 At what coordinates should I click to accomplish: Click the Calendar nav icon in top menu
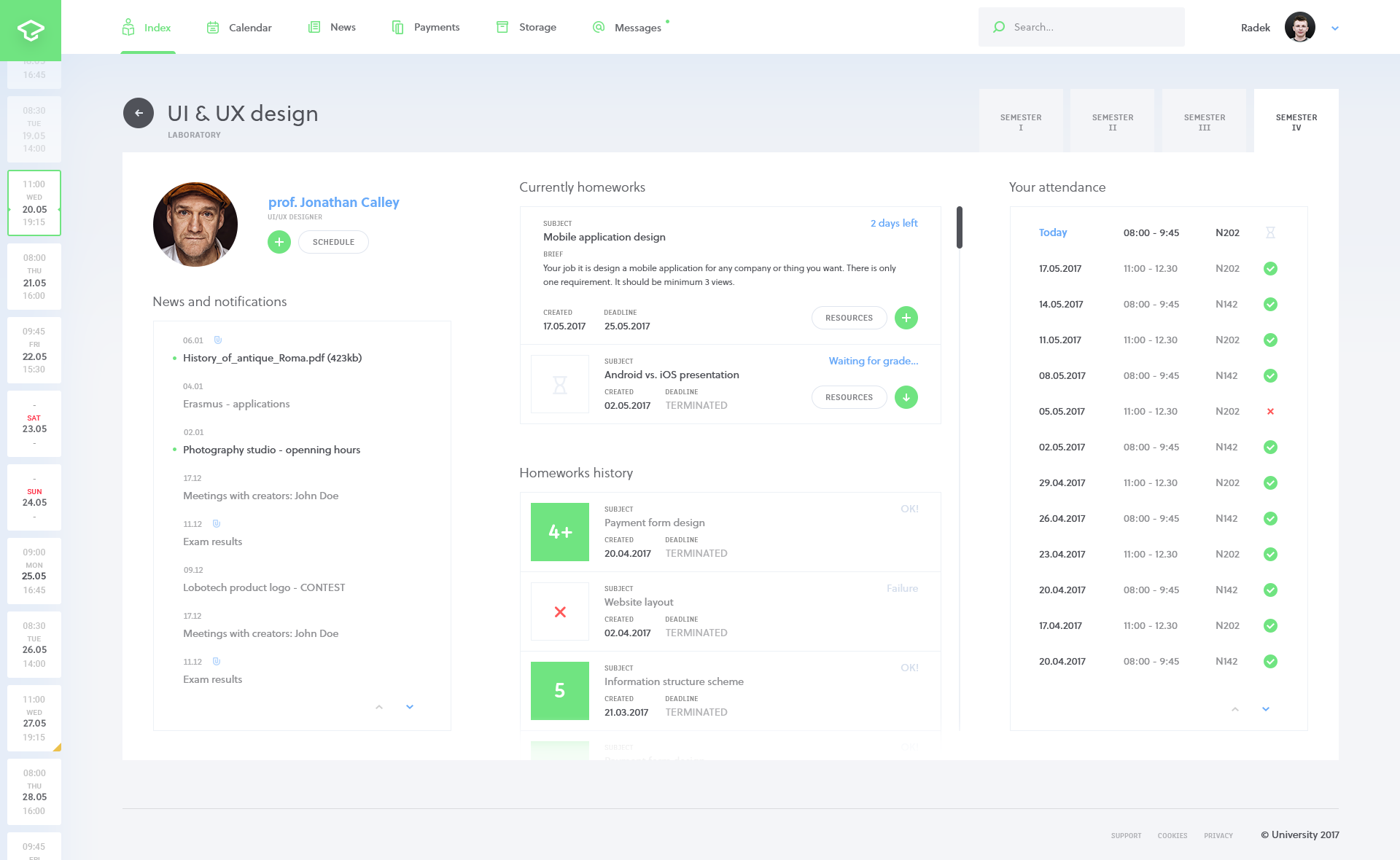click(x=212, y=27)
